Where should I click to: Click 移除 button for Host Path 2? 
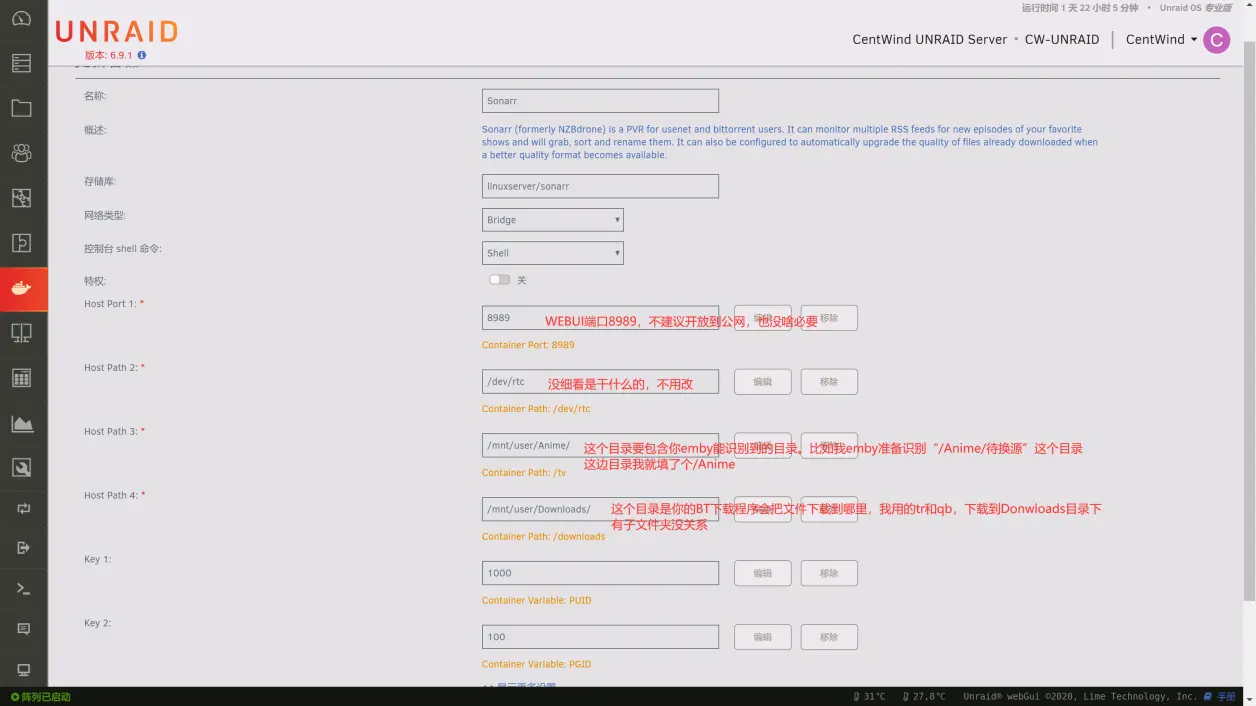coord(829,382)
